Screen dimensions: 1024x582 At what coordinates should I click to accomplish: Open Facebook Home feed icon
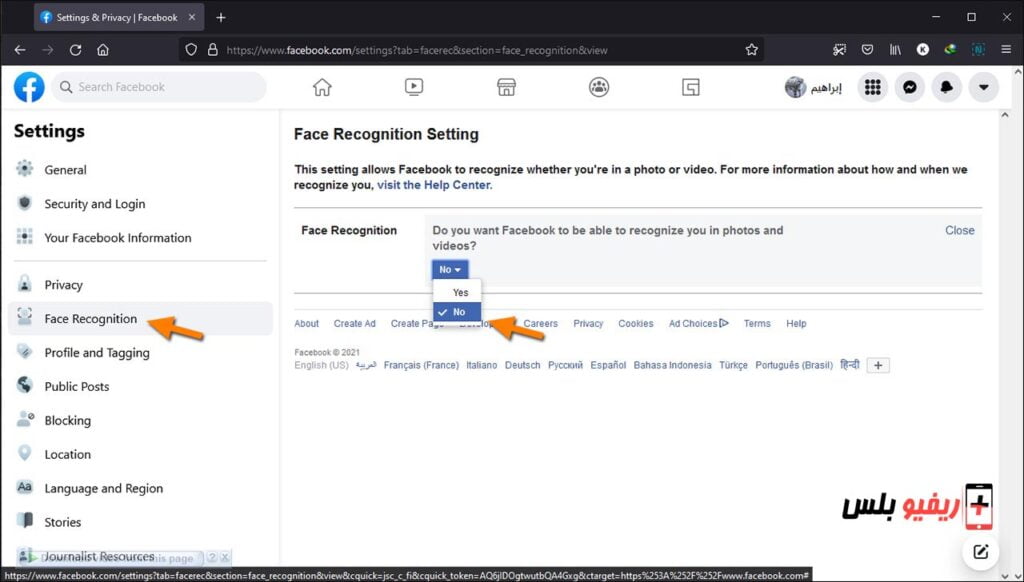click(322, 88)
